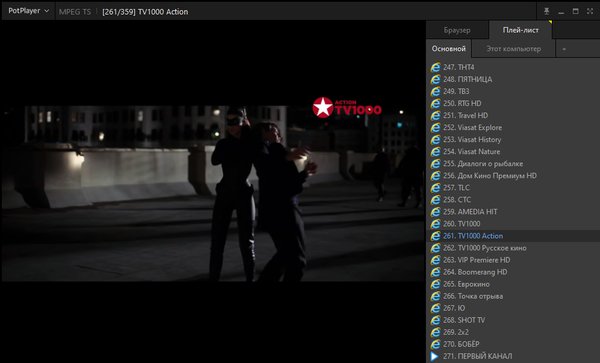Click the icon next to 268. SHOT TV
The height and width of the screenshot is (363, 600).
tap(435, 320)
